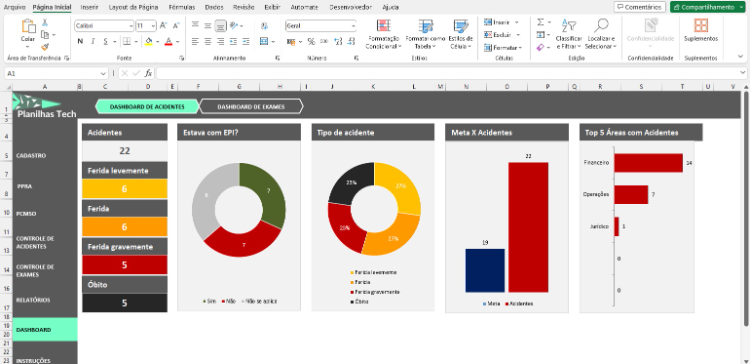Toggle middle vertical alignment

coord(208,26)
